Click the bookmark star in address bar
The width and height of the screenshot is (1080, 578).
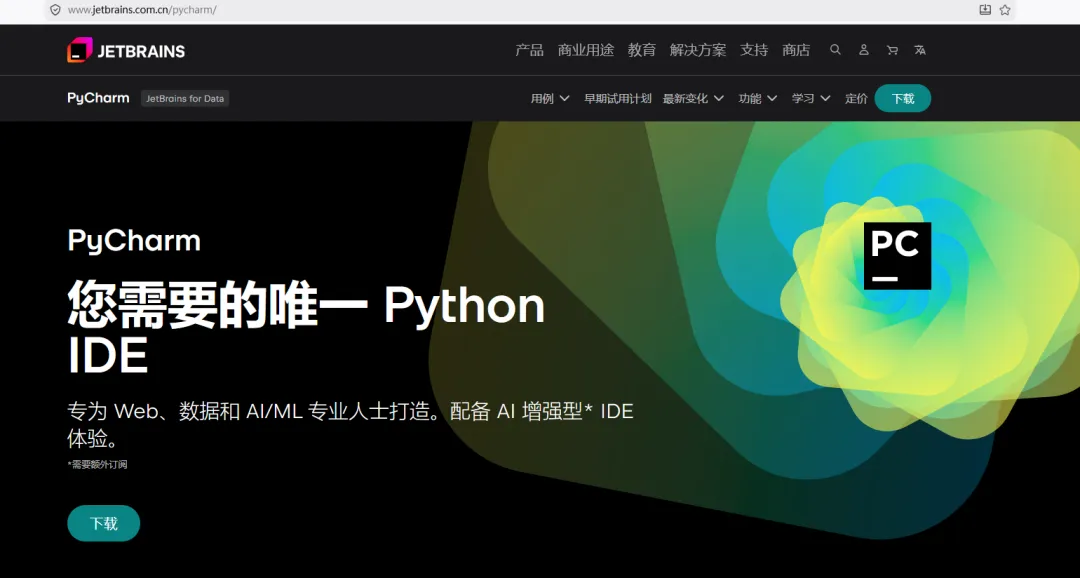pos(1005,10)
